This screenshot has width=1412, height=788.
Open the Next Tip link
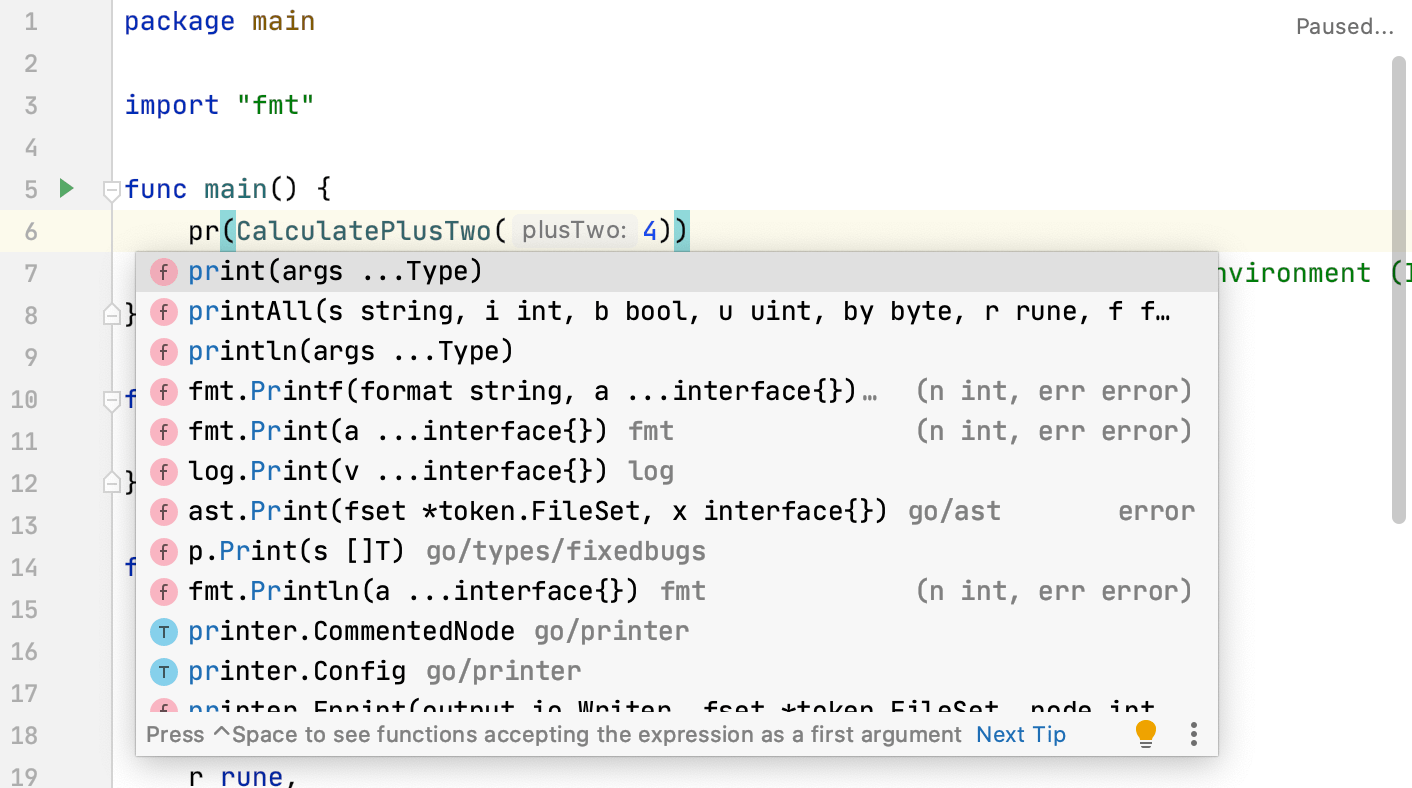[x=1020, y=733]
